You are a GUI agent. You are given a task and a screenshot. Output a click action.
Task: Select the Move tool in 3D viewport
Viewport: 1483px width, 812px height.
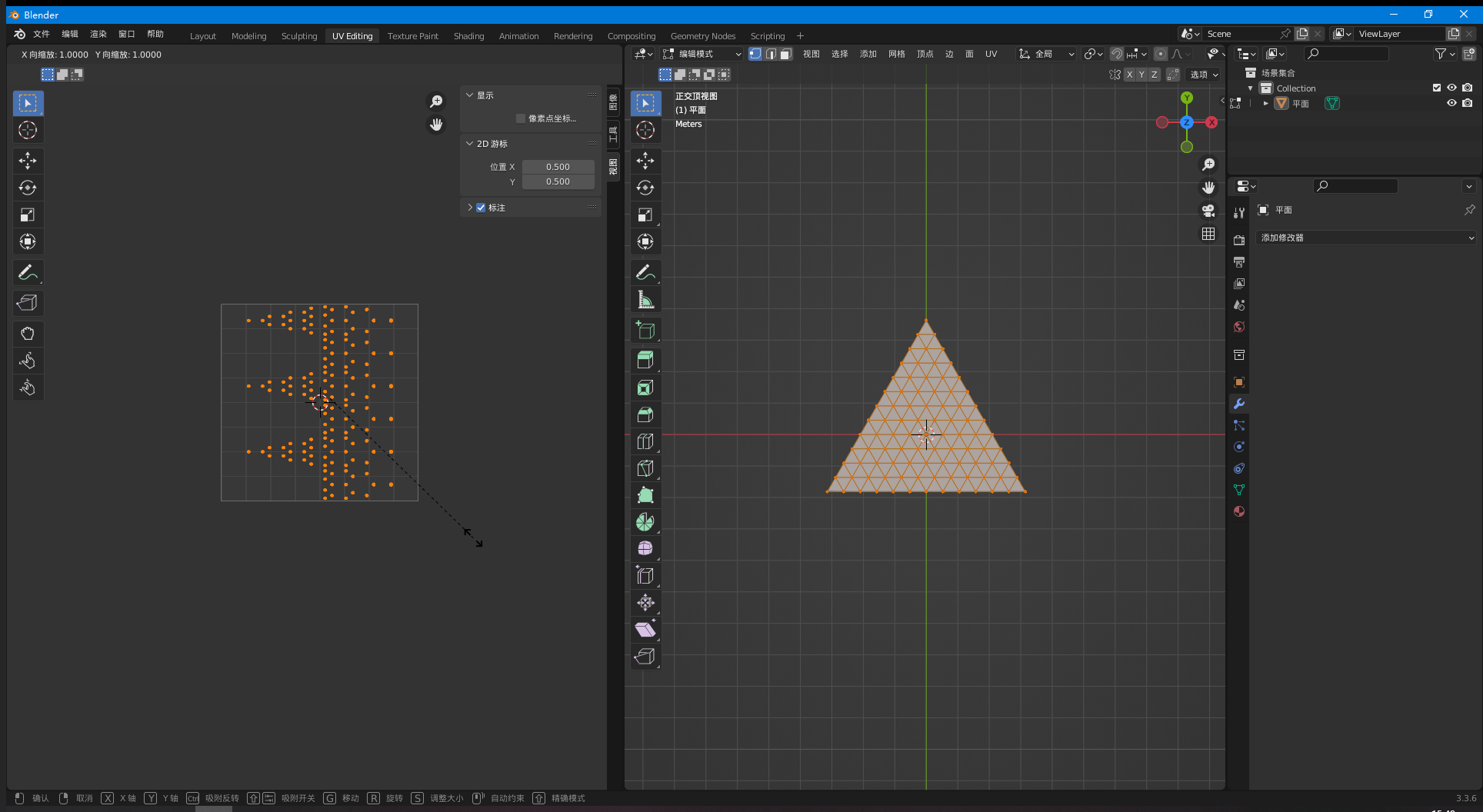[645, 161]
